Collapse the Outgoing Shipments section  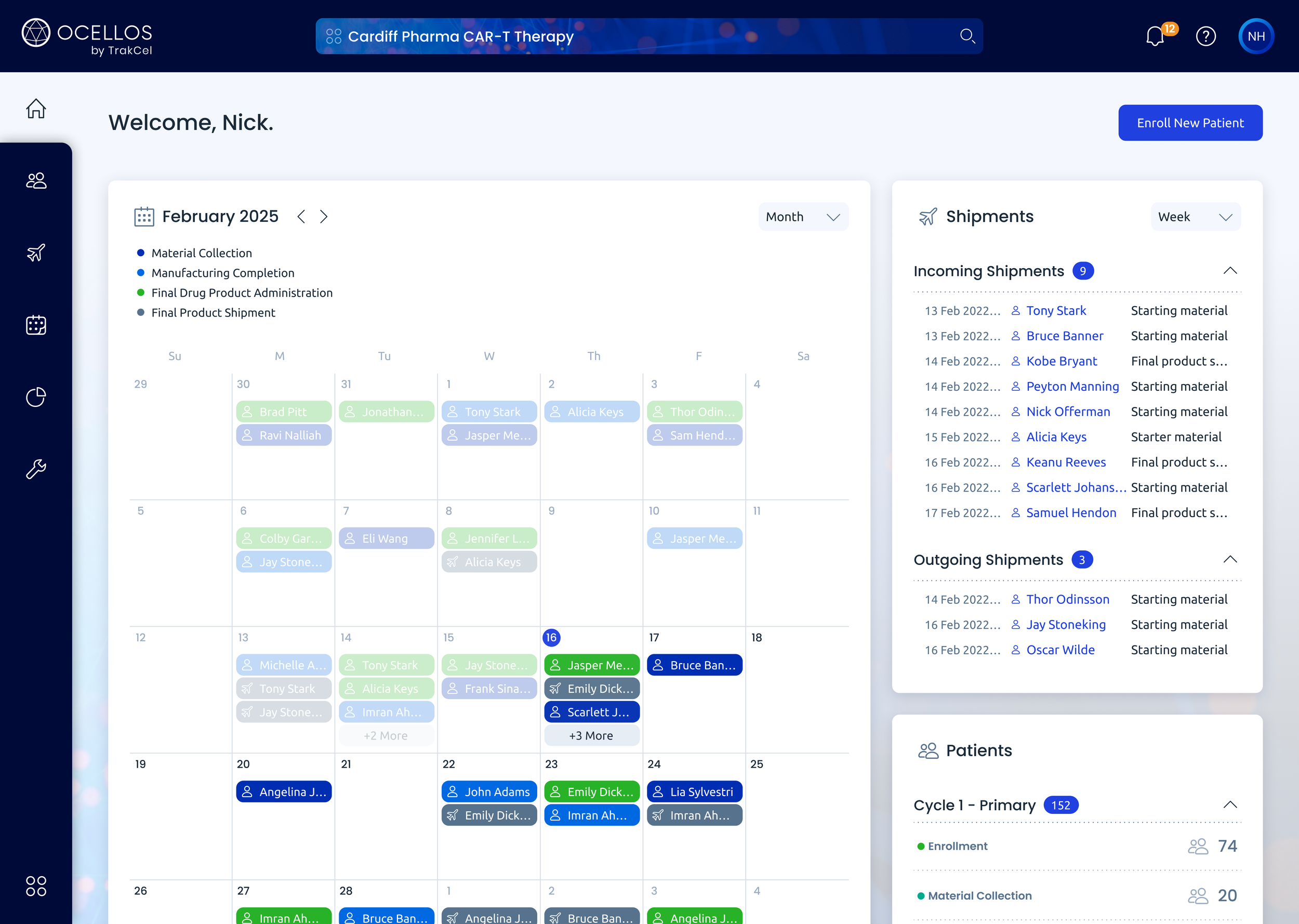tap(1229, 559)
